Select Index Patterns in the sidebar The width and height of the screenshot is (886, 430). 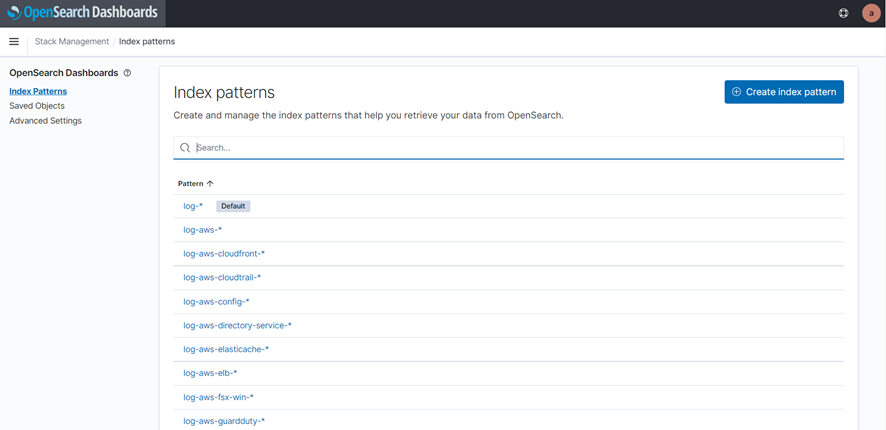coord(38,91)
